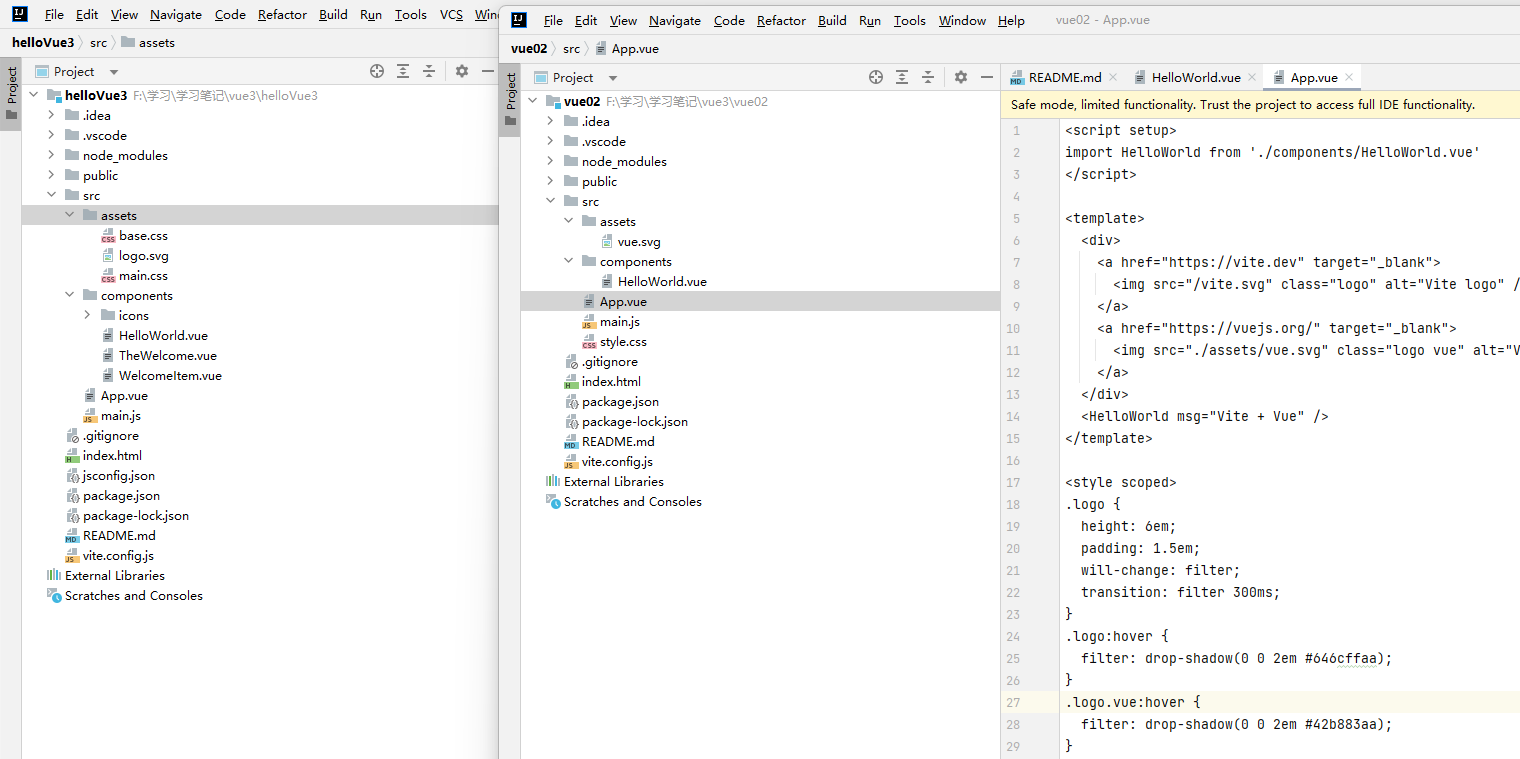Screen dimensions: 1520x759
Task: Select style.css in vue02 tree
Action: point(623,341)
